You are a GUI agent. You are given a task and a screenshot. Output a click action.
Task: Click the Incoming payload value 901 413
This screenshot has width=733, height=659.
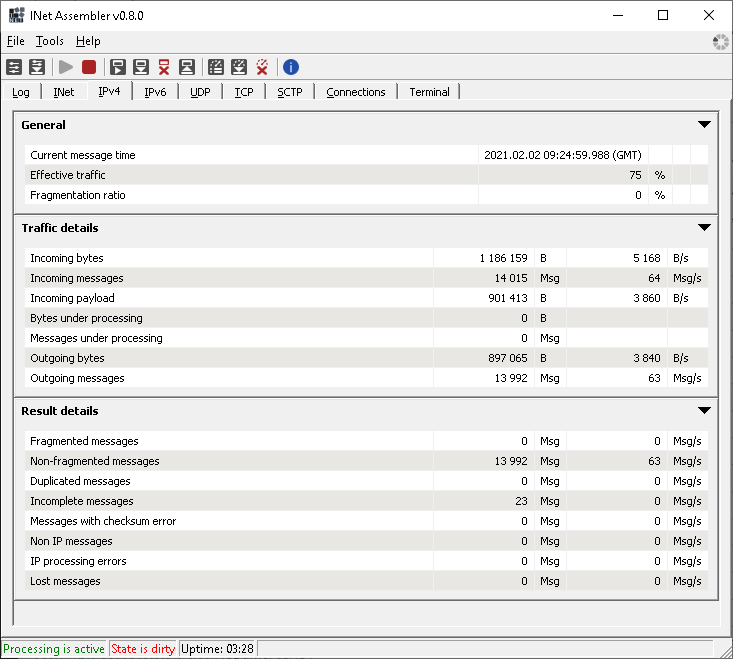(508, 298)
